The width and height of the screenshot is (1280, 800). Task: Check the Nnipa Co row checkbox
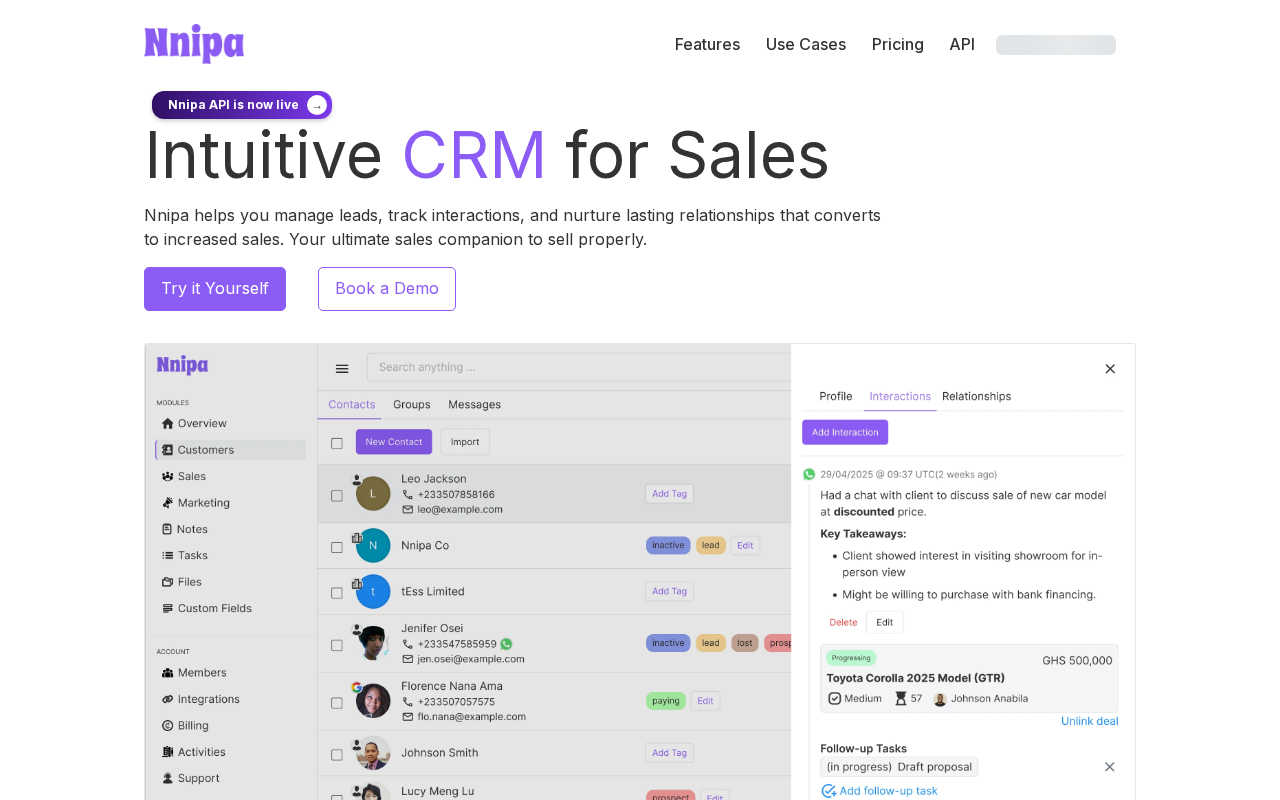click(337, 547)
